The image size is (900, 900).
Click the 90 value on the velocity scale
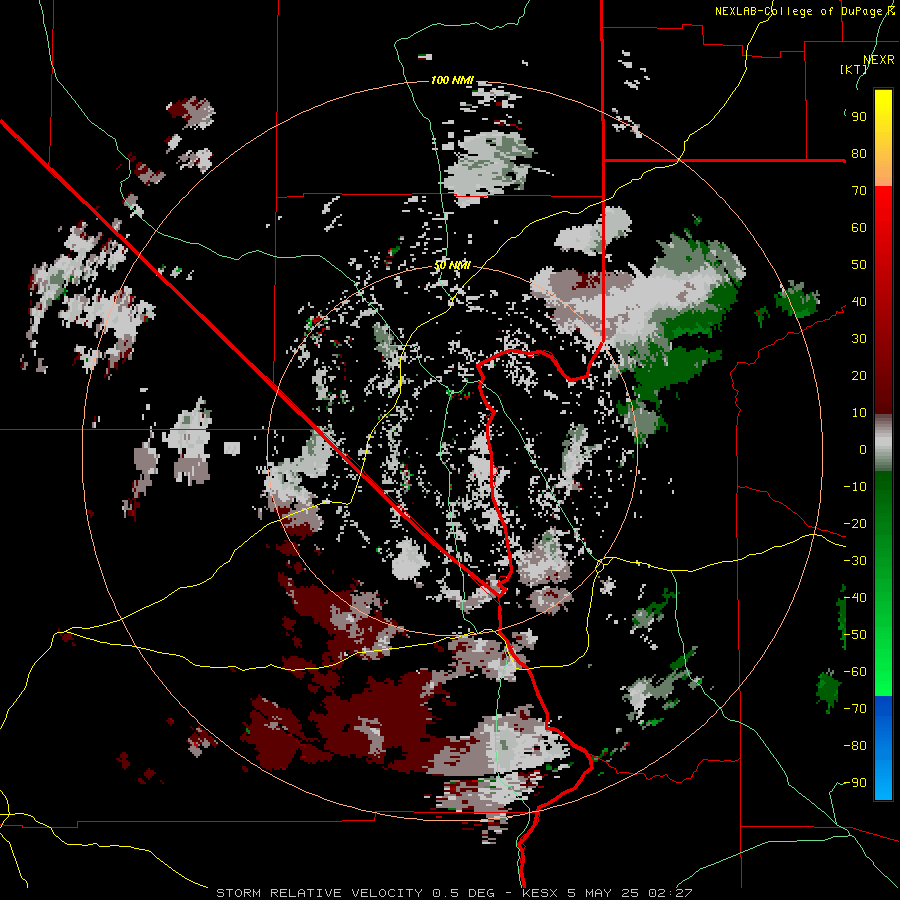(x=859, y=117)
